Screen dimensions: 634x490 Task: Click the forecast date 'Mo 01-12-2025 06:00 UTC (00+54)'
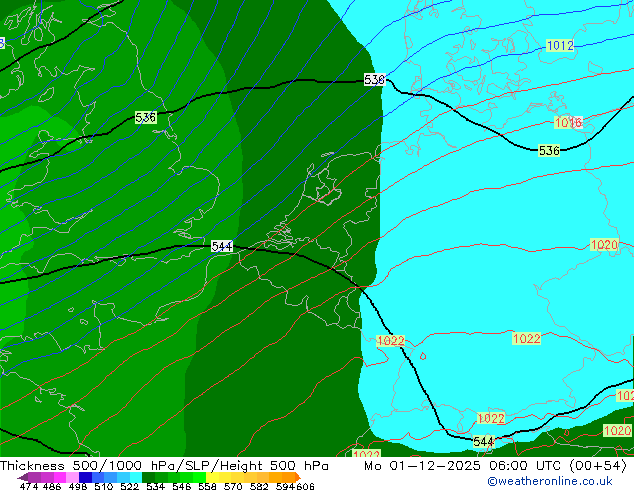click(x=495, y=466)
